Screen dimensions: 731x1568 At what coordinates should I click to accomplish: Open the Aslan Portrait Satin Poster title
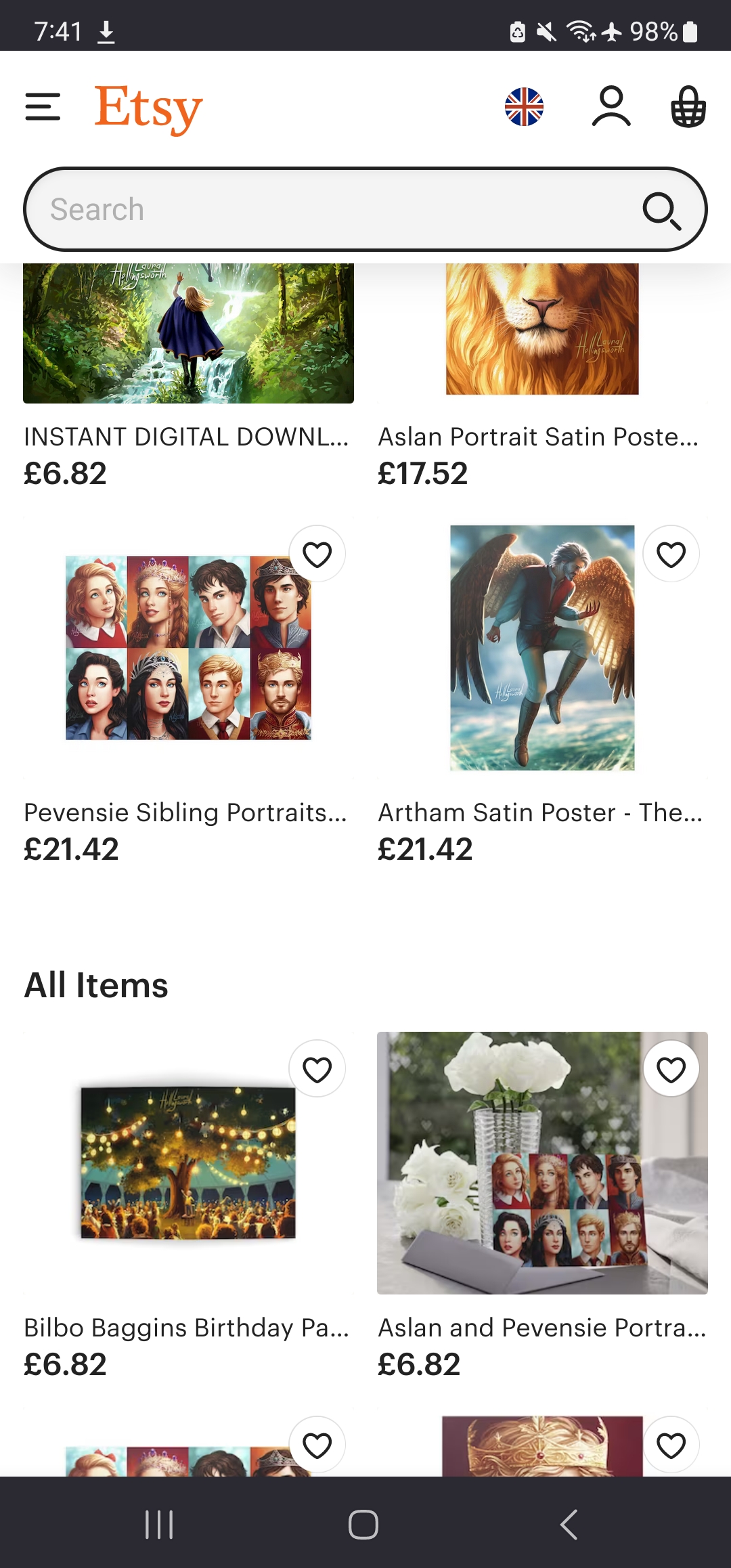tap(538, 437)
